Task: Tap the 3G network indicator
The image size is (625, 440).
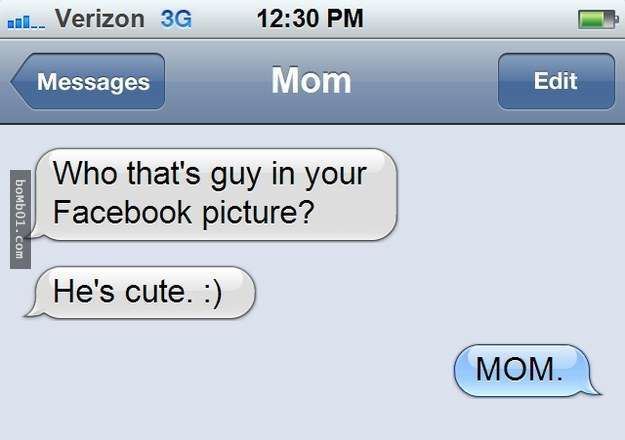Action: 176,19
